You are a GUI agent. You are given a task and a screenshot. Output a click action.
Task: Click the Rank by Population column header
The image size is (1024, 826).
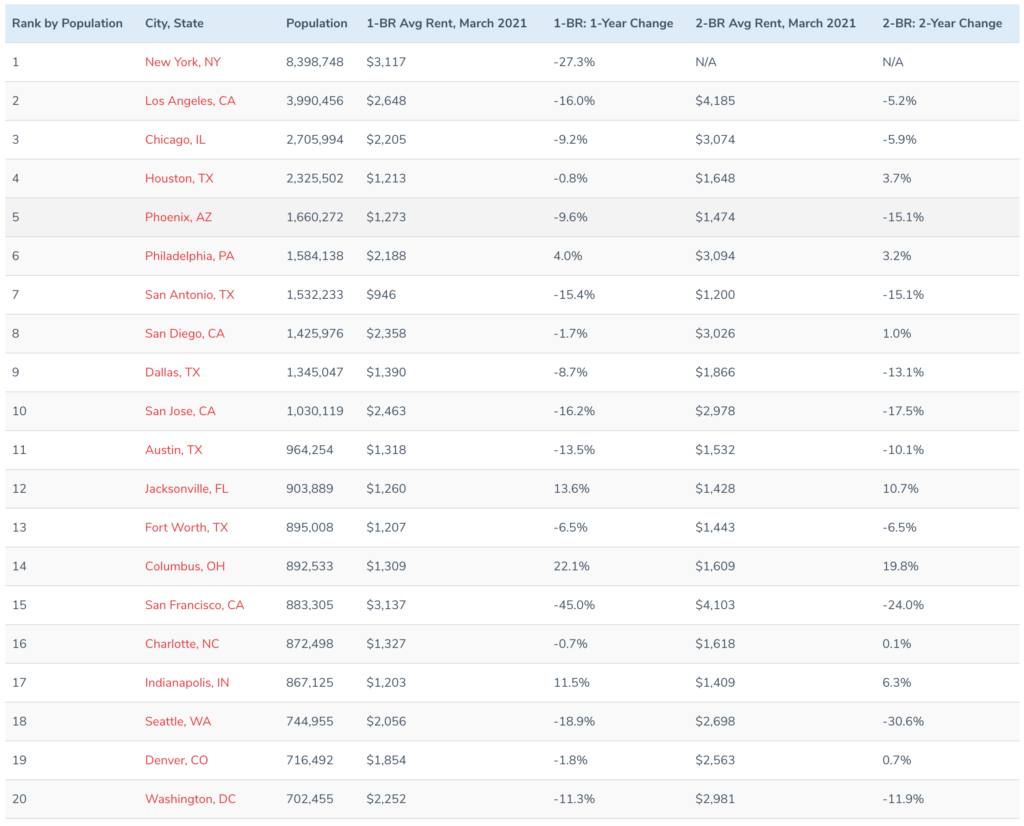pyautogui.click(x=67, y=24)
